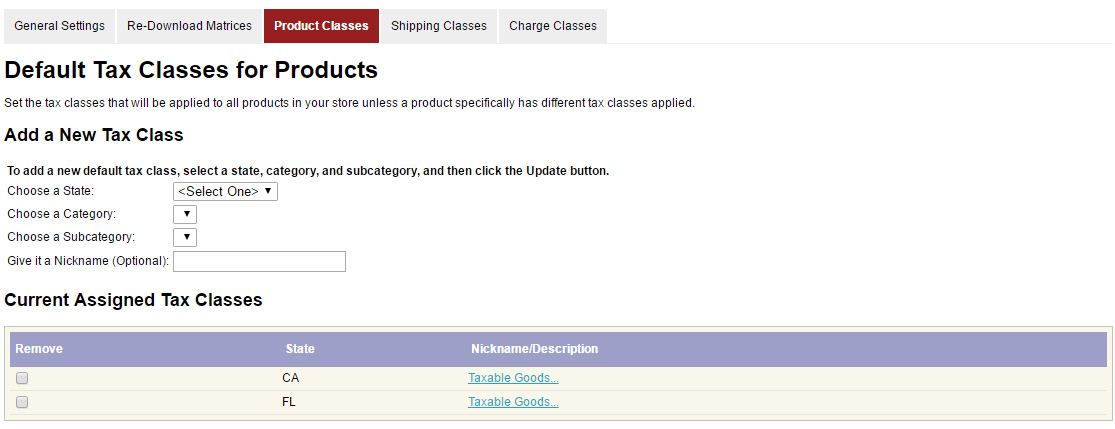
Task: Click the Nickname/Description column header
Action: pos(534,349)
